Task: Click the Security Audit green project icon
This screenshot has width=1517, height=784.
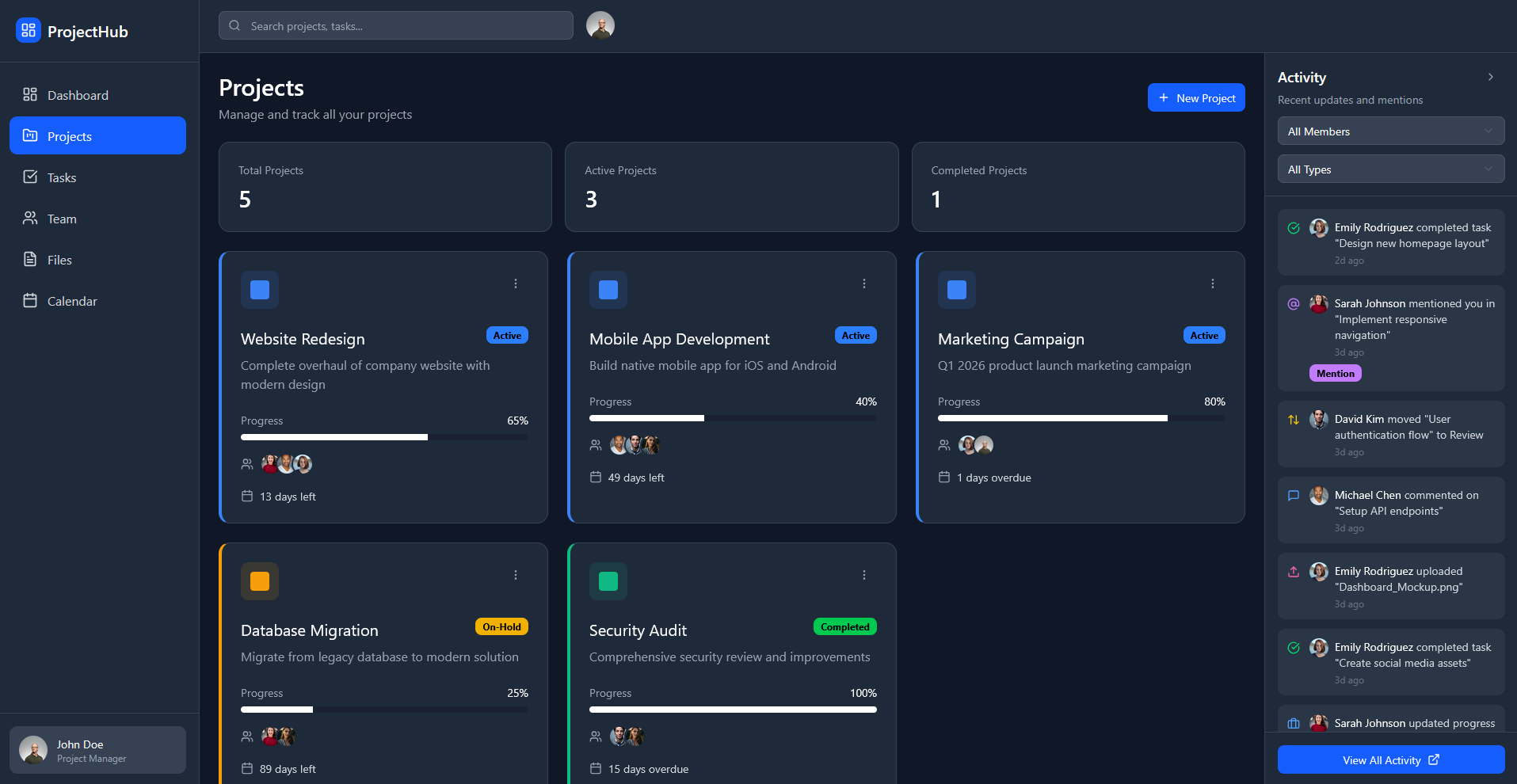Action: [608, 581]
